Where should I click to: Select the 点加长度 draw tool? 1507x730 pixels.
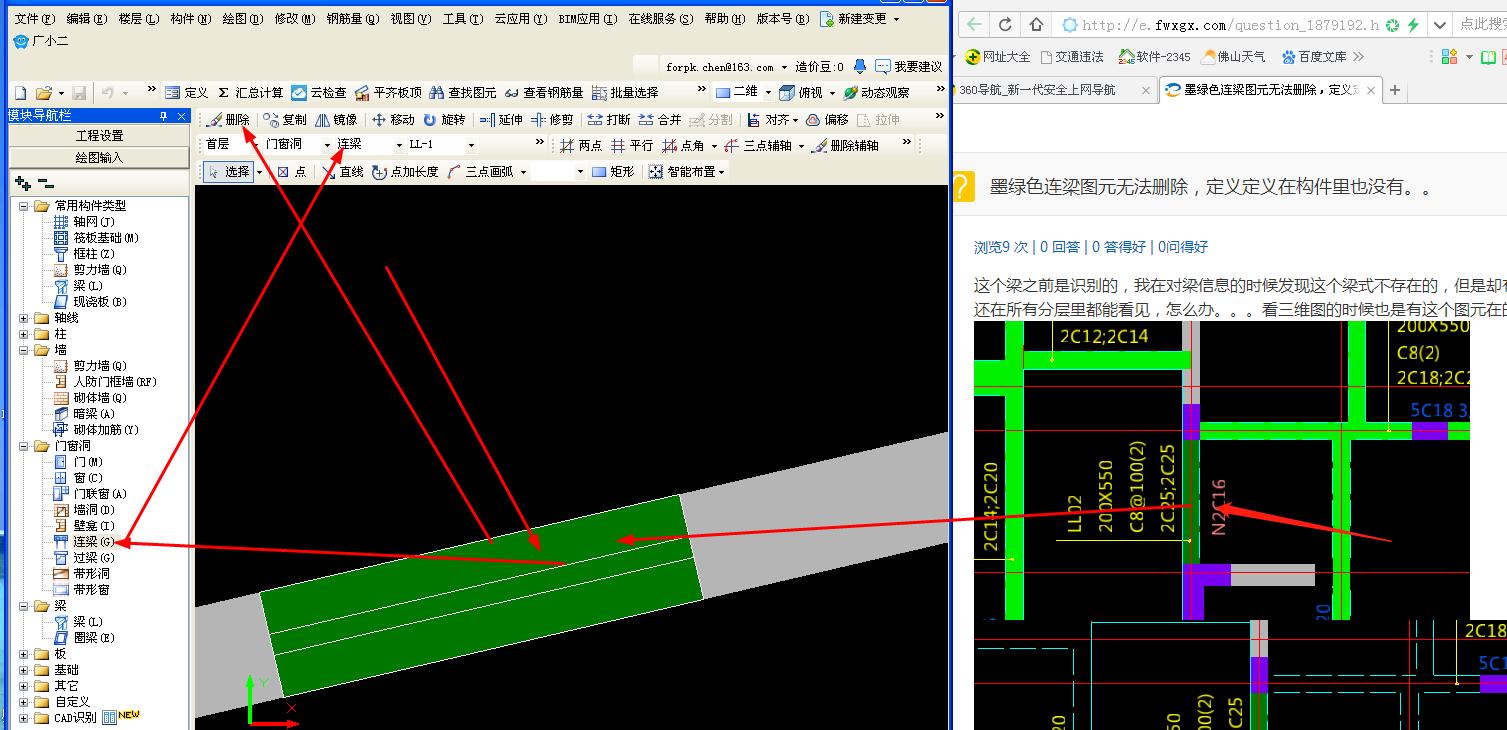(405, 172)
